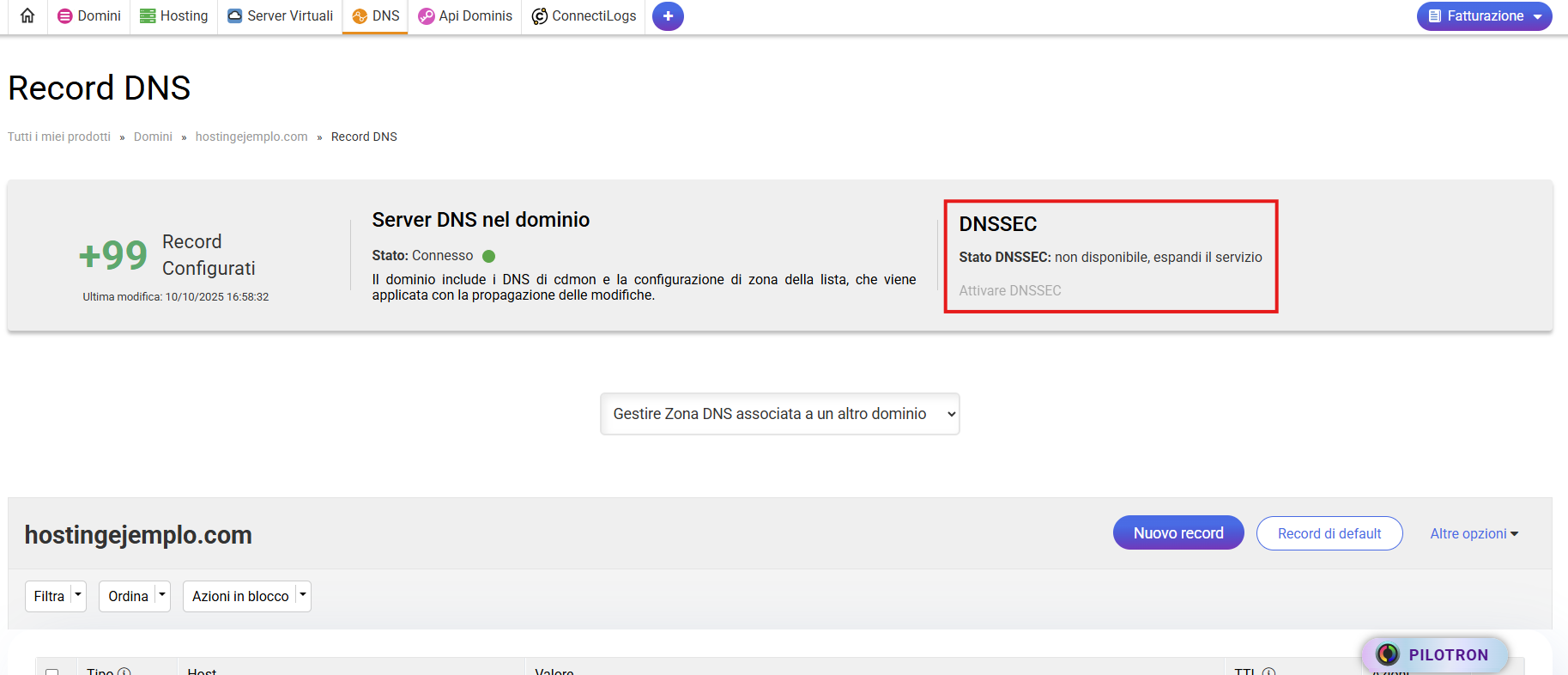Image resolution: width=1568 pixels, height=675 pixels.
Task: Click the ConnectiLogs logo icon
Action: pyautogui.click(x=539, y=16)
